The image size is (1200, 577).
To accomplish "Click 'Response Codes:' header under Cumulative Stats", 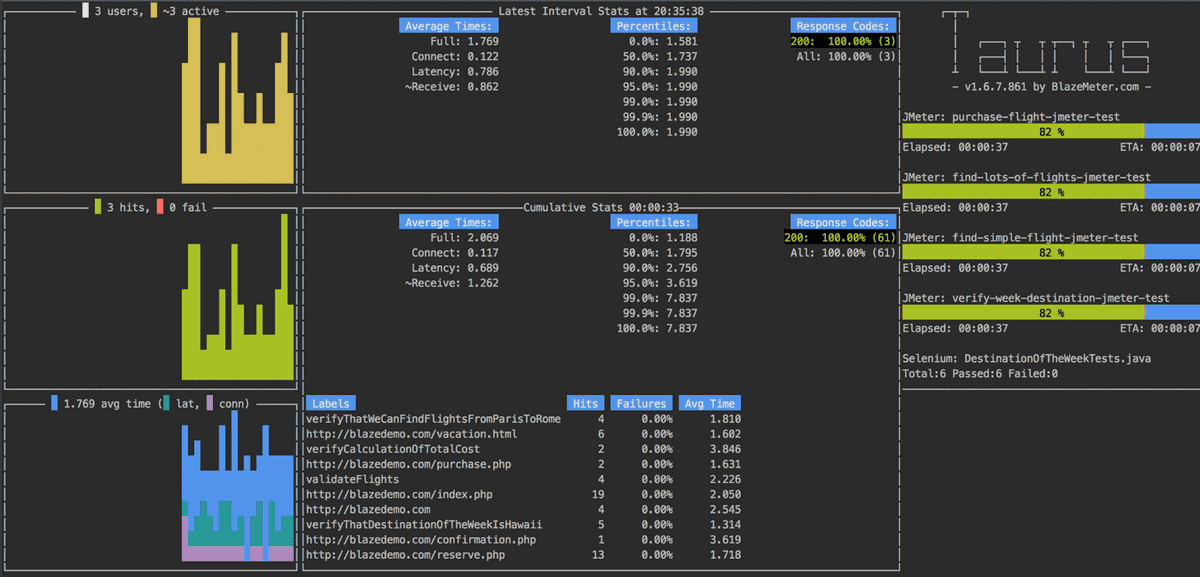I will (x=843, y=222).
